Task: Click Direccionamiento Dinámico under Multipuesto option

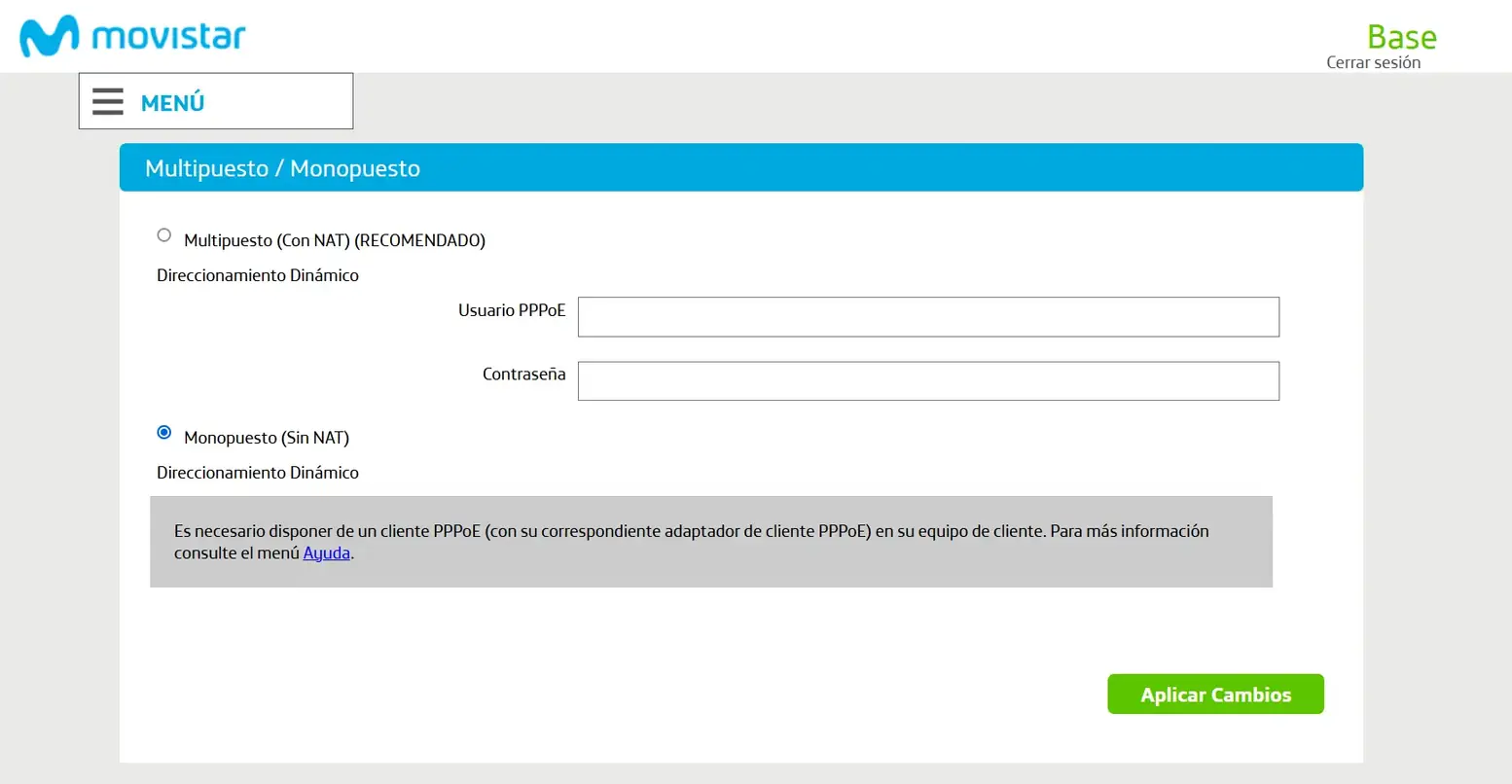Action: [258, 275]
